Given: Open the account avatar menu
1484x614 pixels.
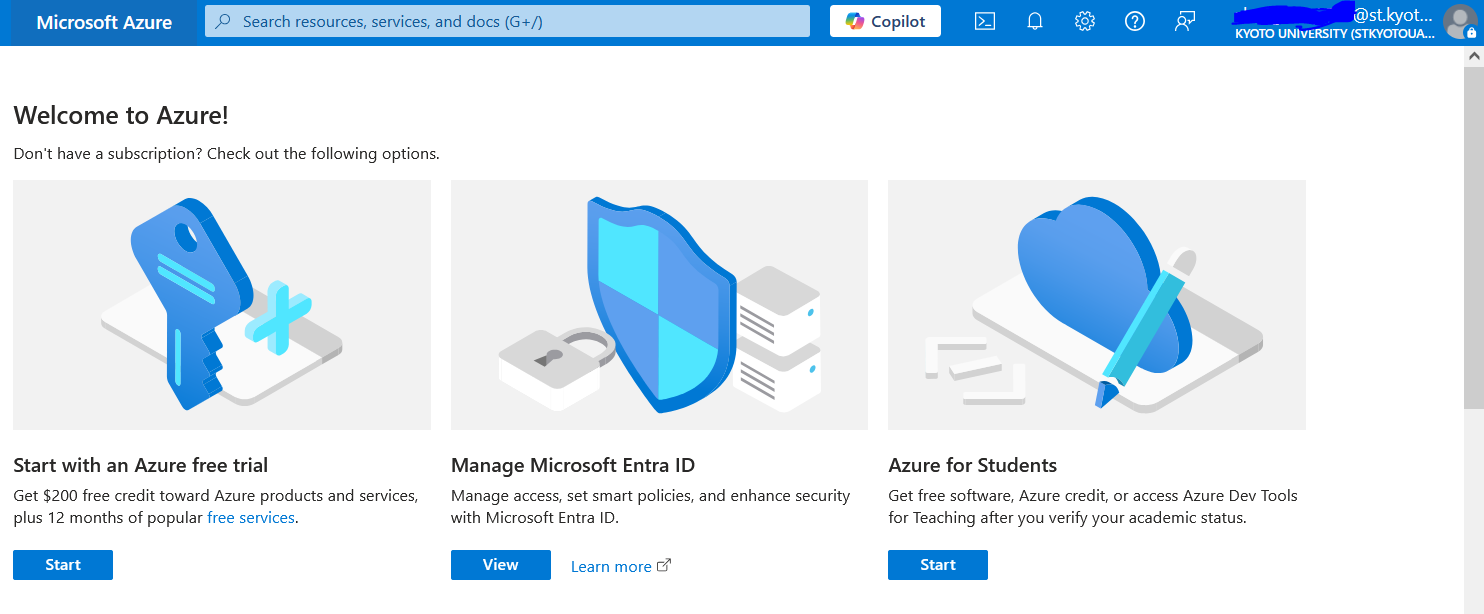Looking at the screenshot, I should tap(1459, 21).
